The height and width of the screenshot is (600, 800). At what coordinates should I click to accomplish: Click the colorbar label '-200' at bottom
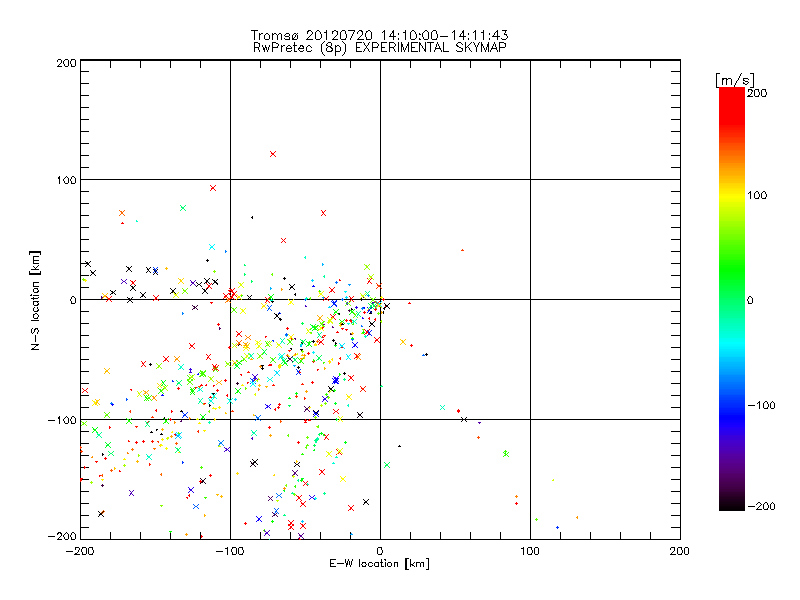(x=761, y=506)
